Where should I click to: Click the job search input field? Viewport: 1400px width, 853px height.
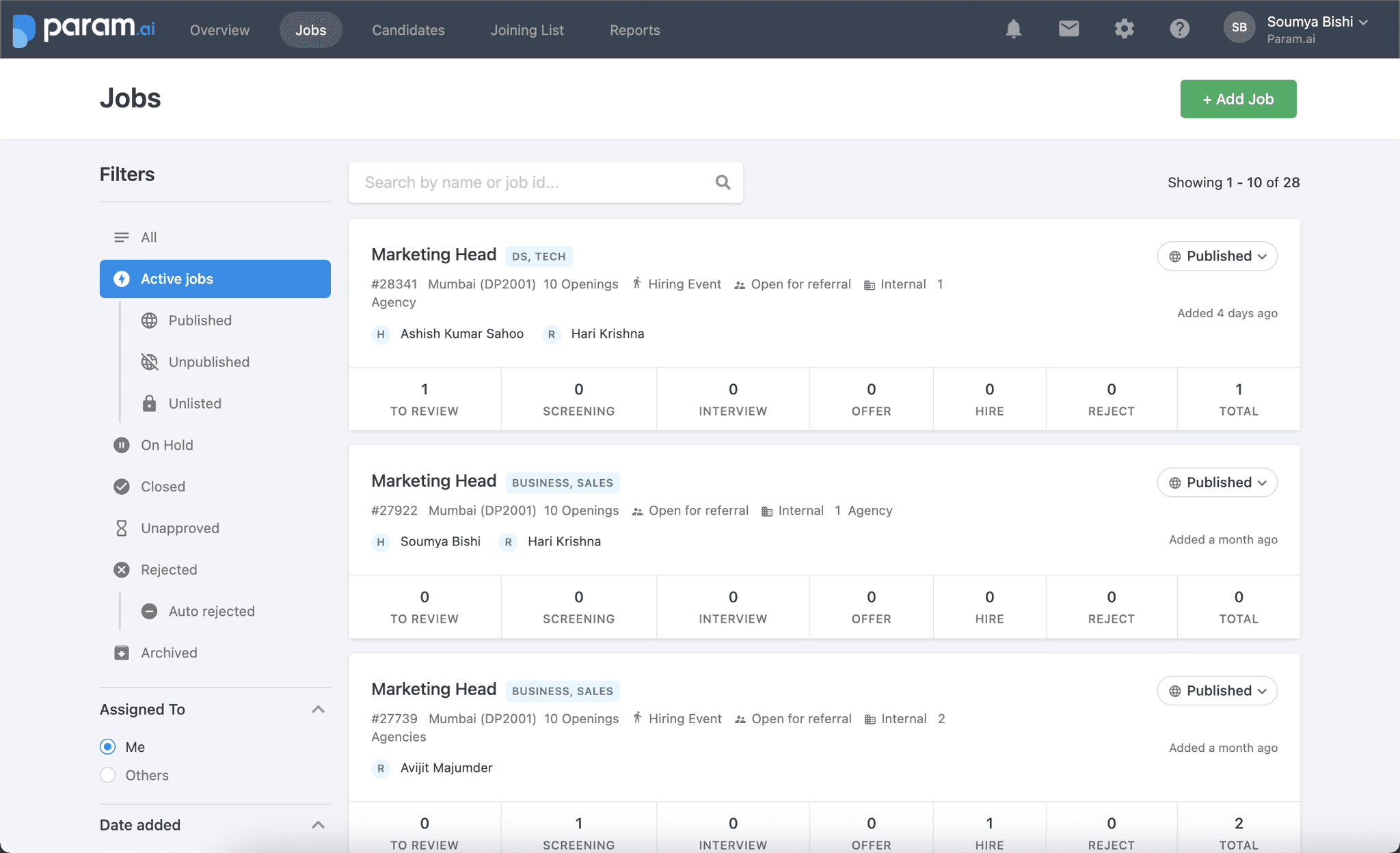[533, 182]
